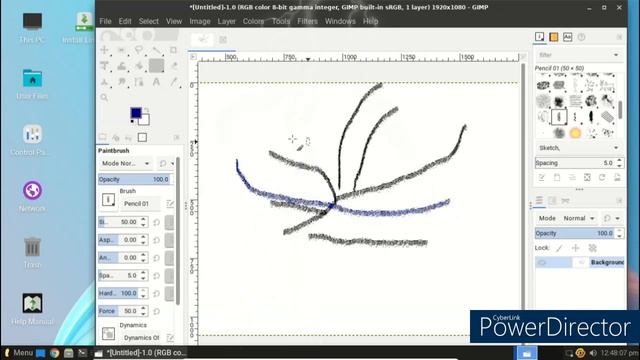The height and width of the screenshot is (360, 640).
Task: Open tool options tab menu arrow
Action: 176,138
